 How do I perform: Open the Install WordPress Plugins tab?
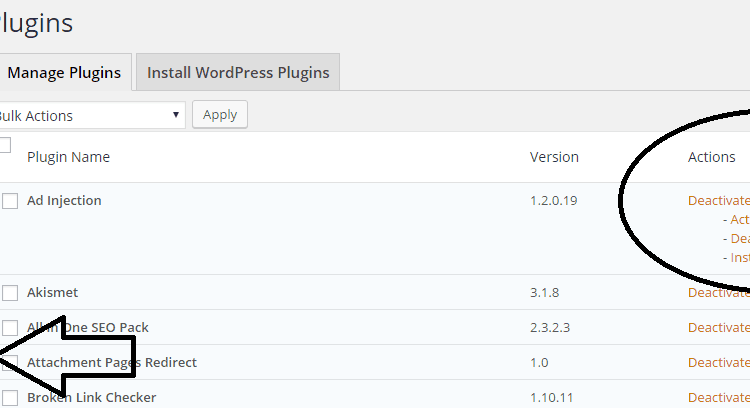pos(238,72)
